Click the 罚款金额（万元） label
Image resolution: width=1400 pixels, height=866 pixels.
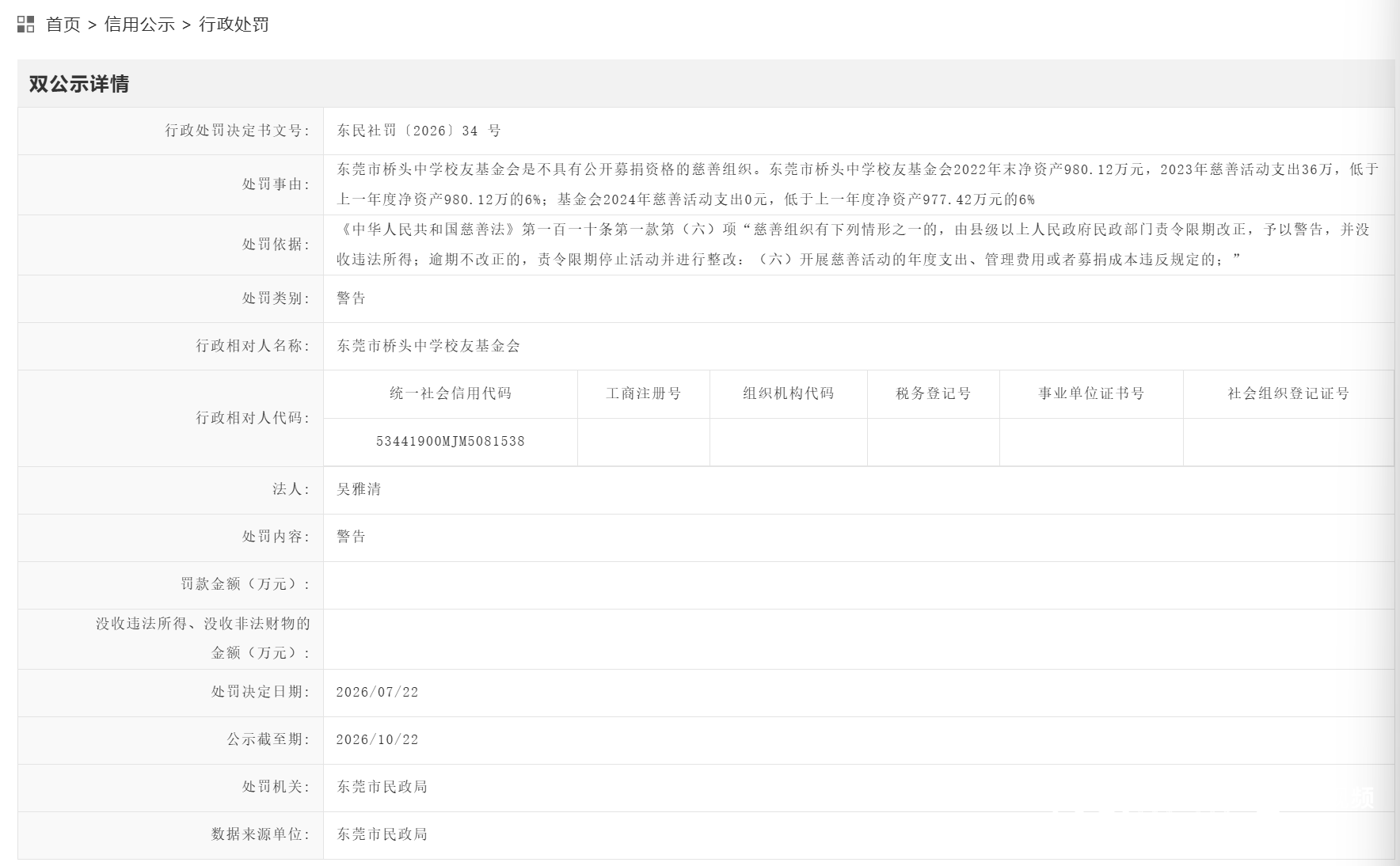245,584
